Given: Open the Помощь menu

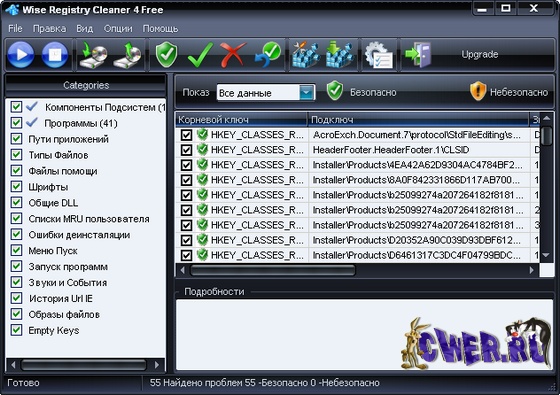Looking at the screenshot, I should pos(160,29).
